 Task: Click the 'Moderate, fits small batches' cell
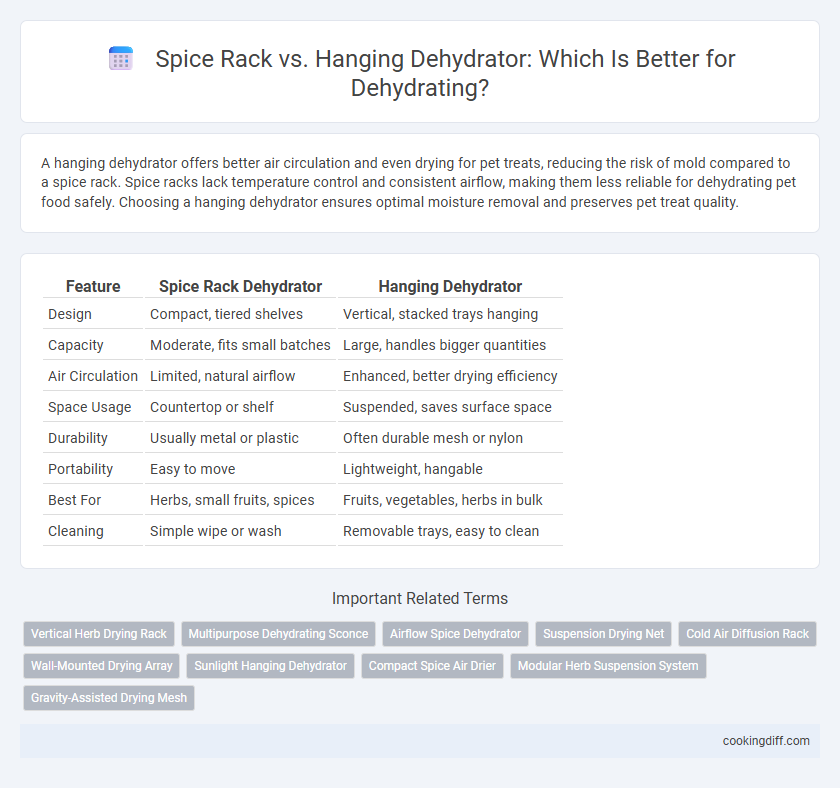coord(240,345)
